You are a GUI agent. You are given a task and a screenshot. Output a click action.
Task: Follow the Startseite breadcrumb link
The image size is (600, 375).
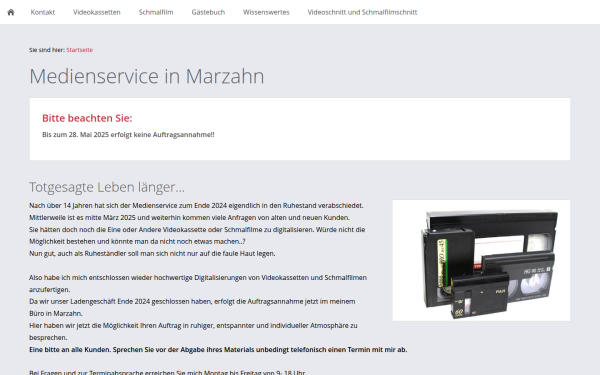tap(80, 50)
